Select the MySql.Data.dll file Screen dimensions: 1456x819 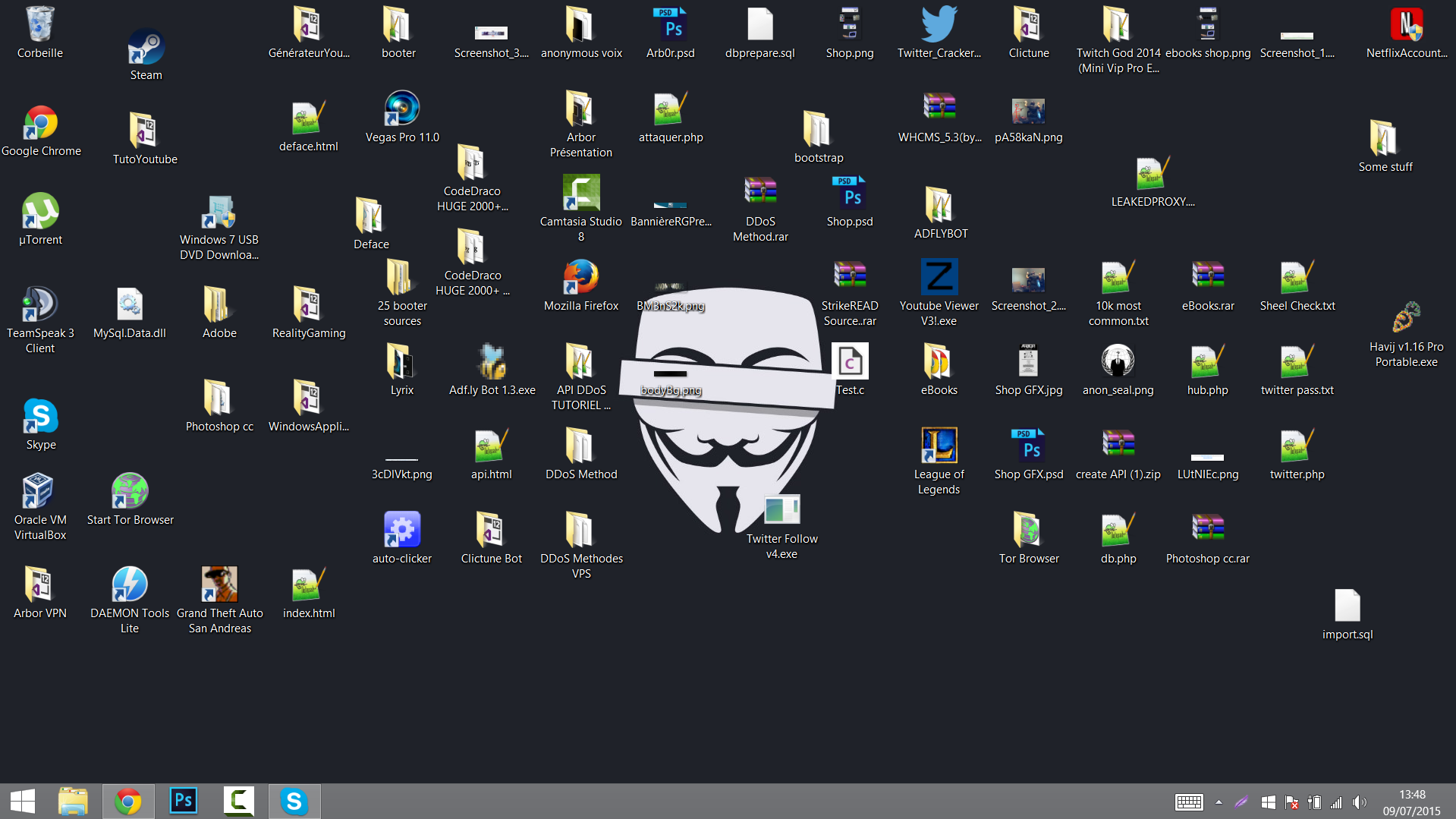[x=130, y=313]
